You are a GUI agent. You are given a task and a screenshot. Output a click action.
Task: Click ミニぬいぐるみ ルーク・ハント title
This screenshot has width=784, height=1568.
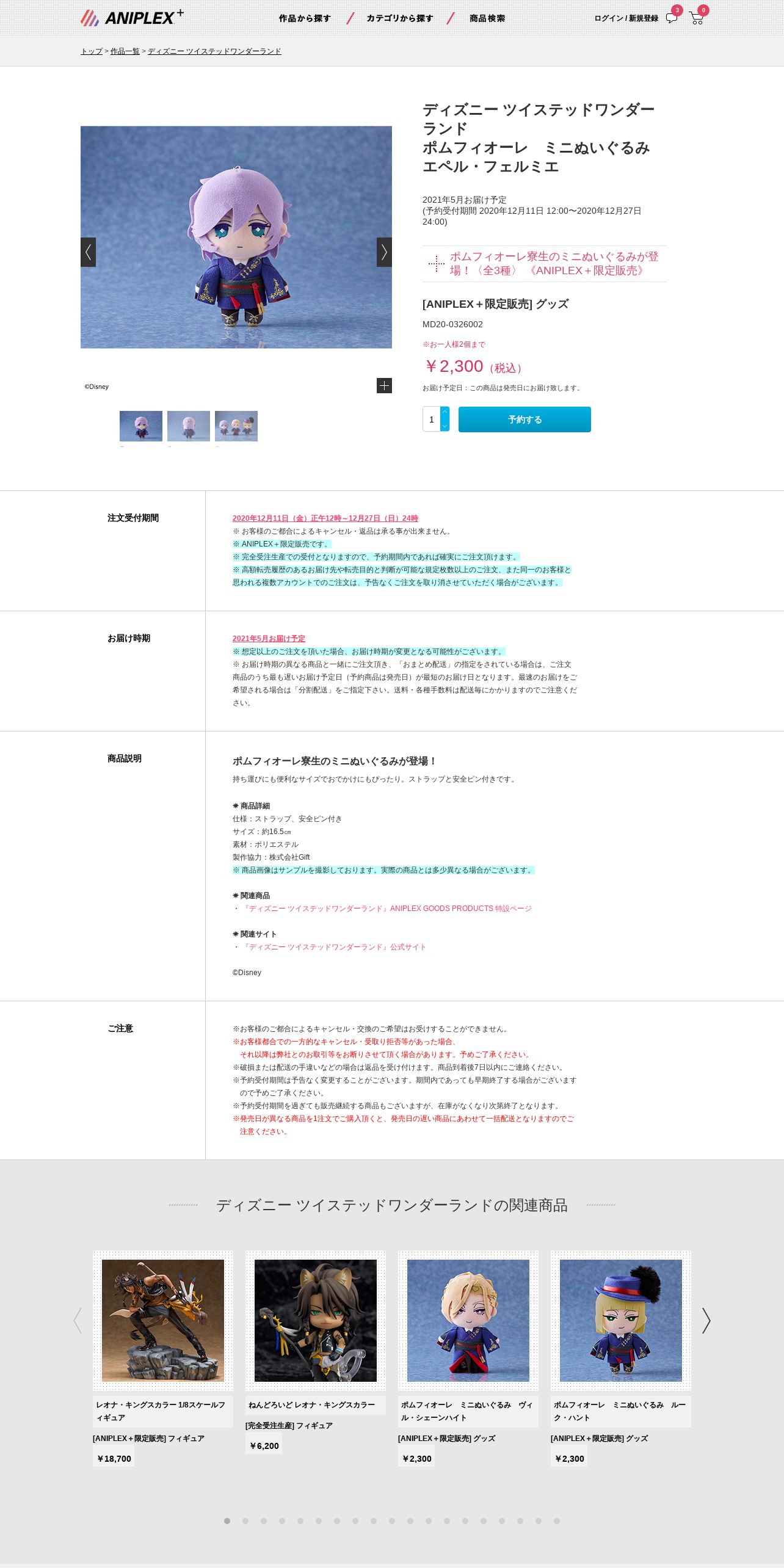click(x=621, y=1412)
